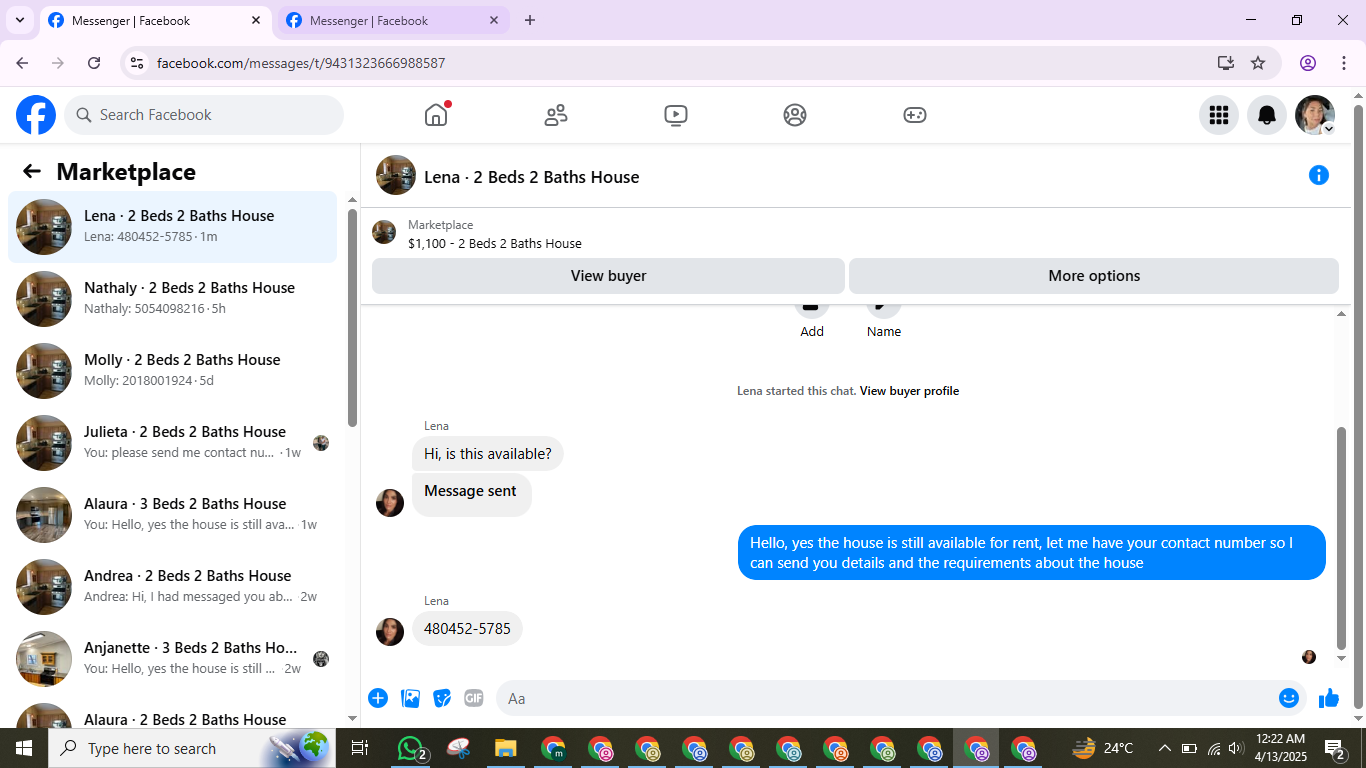The image size is (1366, 768).
Task: Click the conversation list scrollbar
Action: [352, 318]
